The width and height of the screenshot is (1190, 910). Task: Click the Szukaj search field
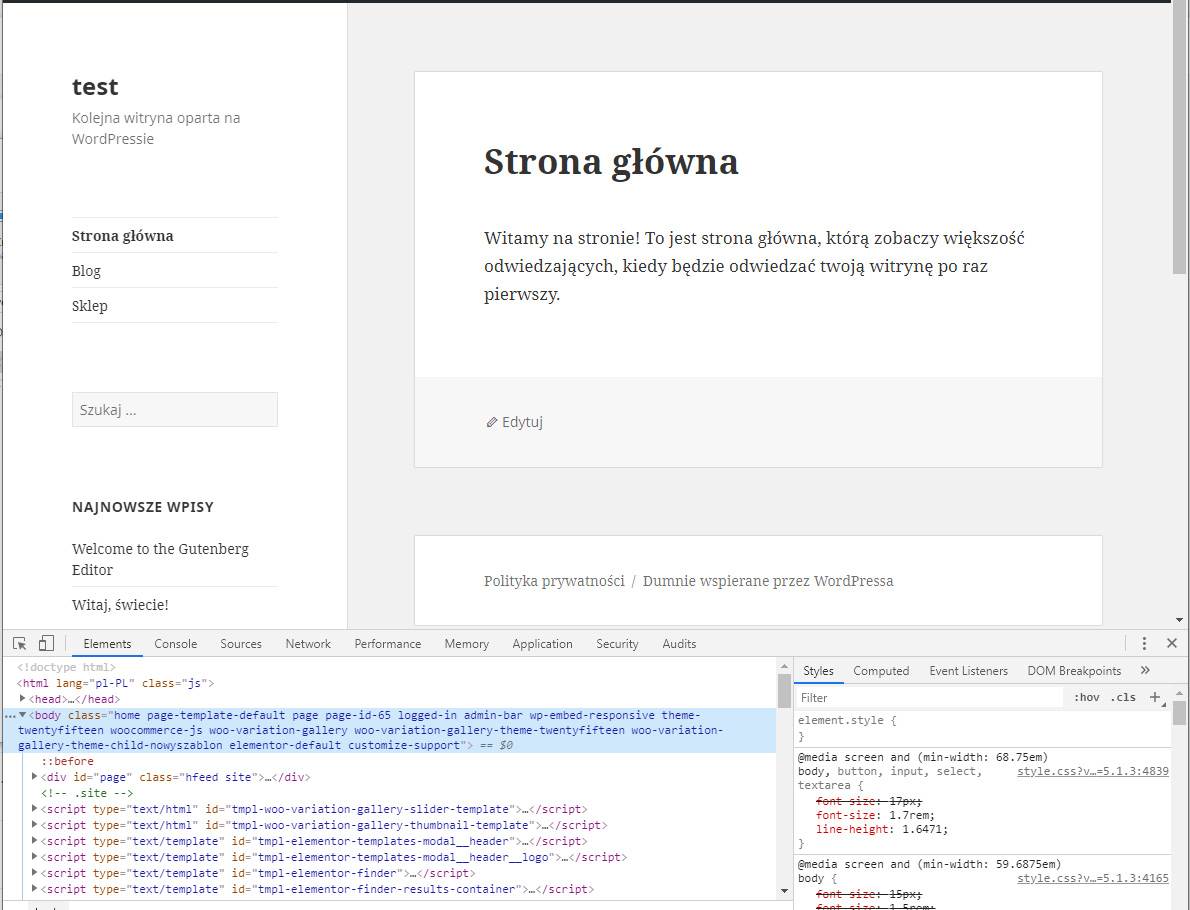tap(174, 410)
